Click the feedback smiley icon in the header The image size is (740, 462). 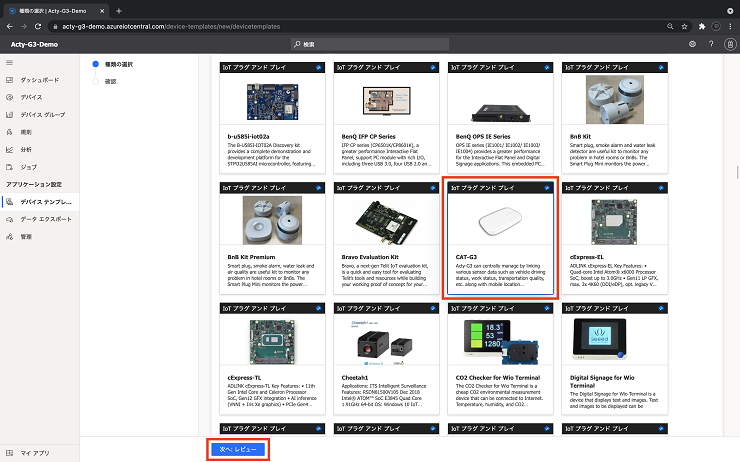pyautogui.click(x=692, y=44)
